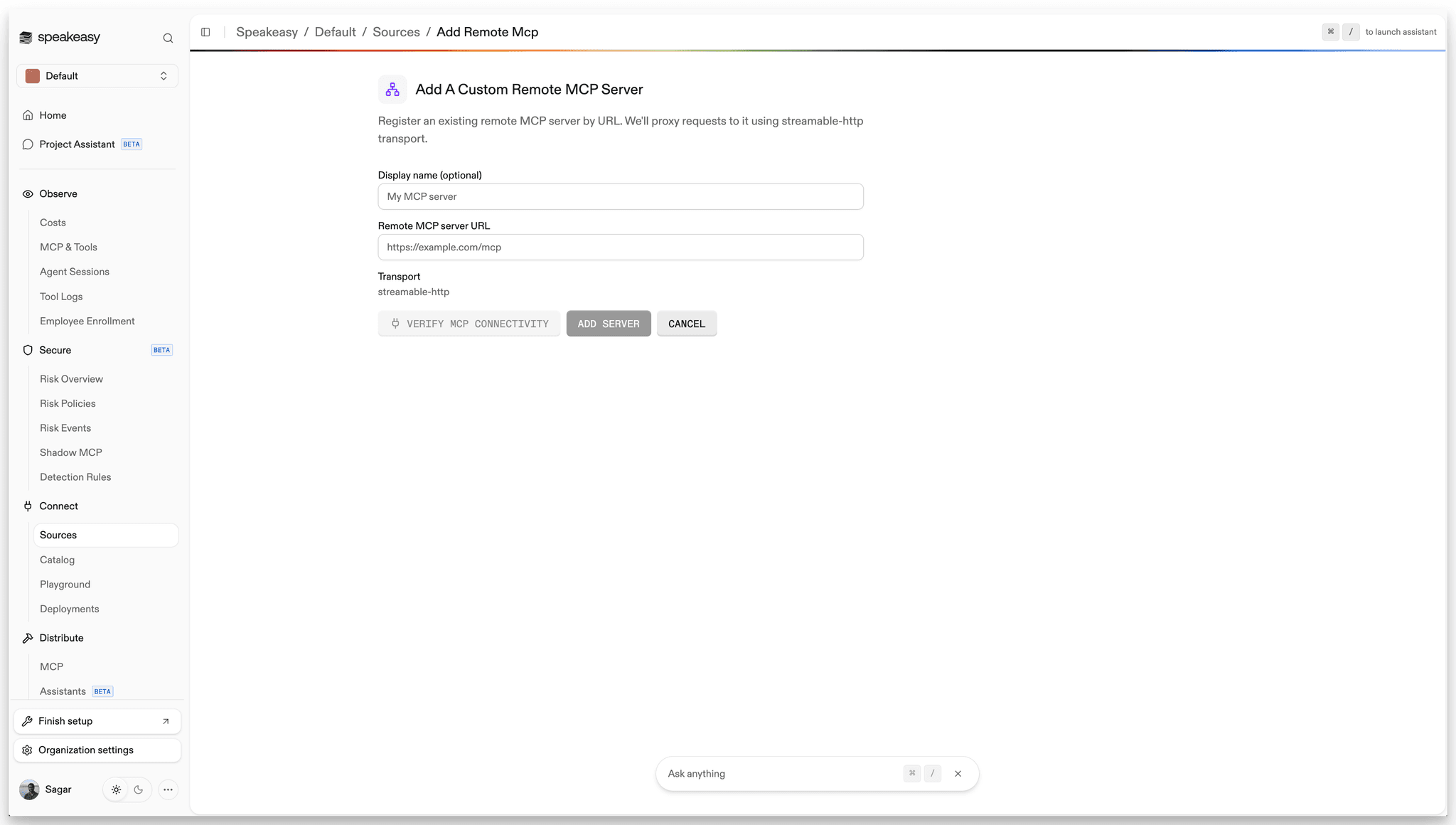Click the 'streamable-http' transport value
Image resolution: width=1456 pixels, height=825 pixels.
pos(414,292)
